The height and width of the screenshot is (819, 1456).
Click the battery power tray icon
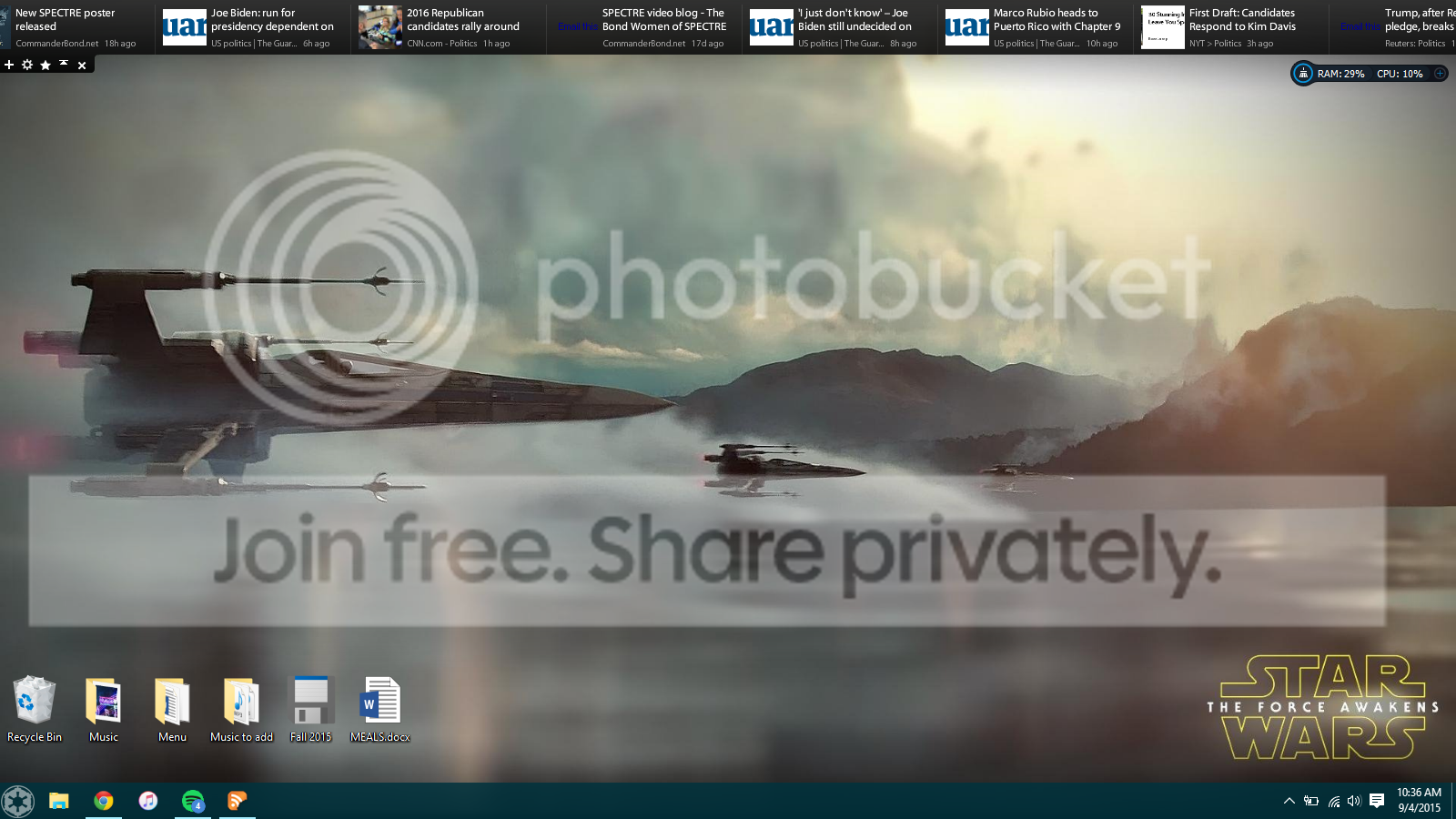pos(1311,801)
